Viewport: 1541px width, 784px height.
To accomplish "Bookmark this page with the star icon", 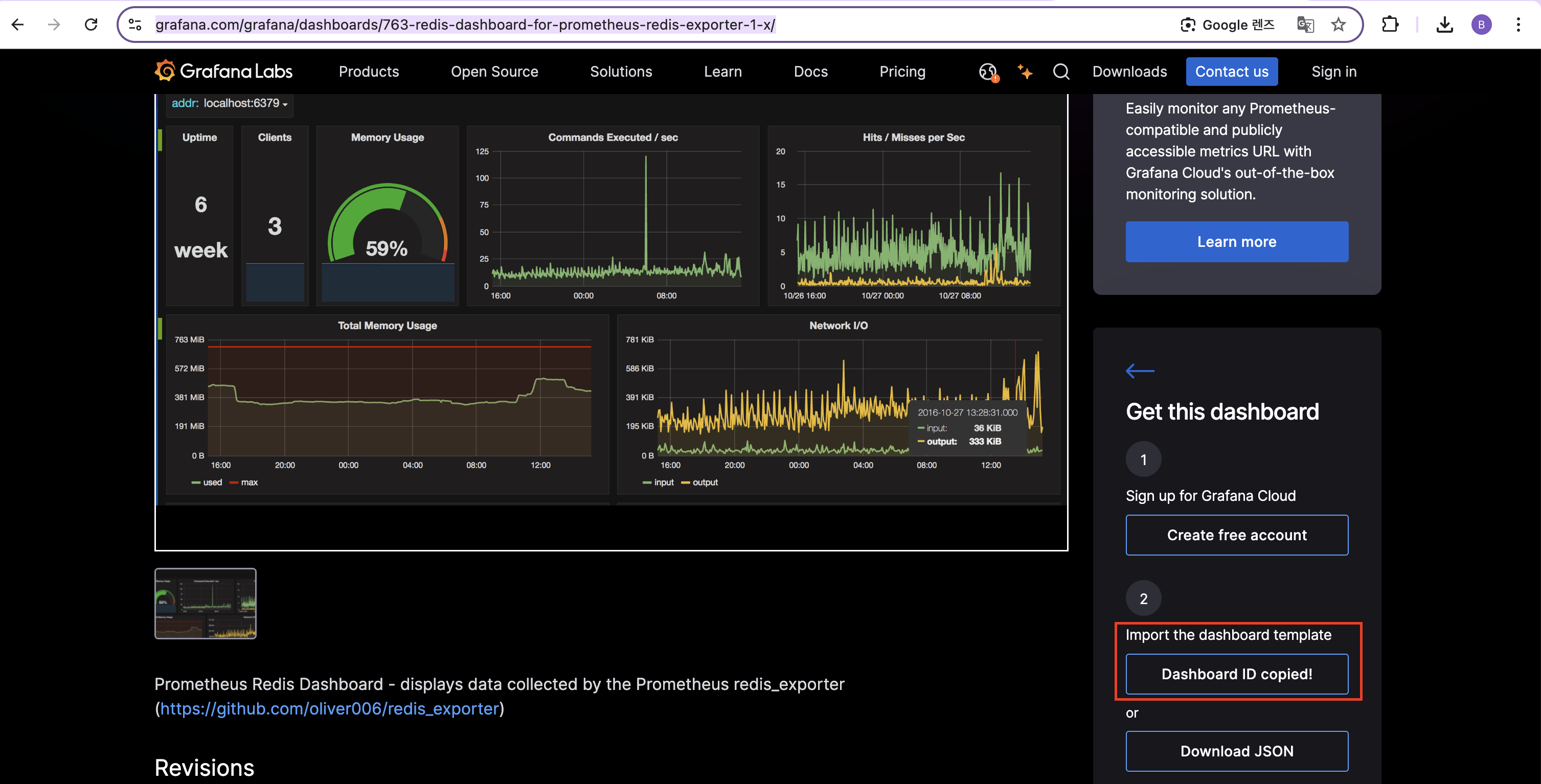I will point(1338,25).
